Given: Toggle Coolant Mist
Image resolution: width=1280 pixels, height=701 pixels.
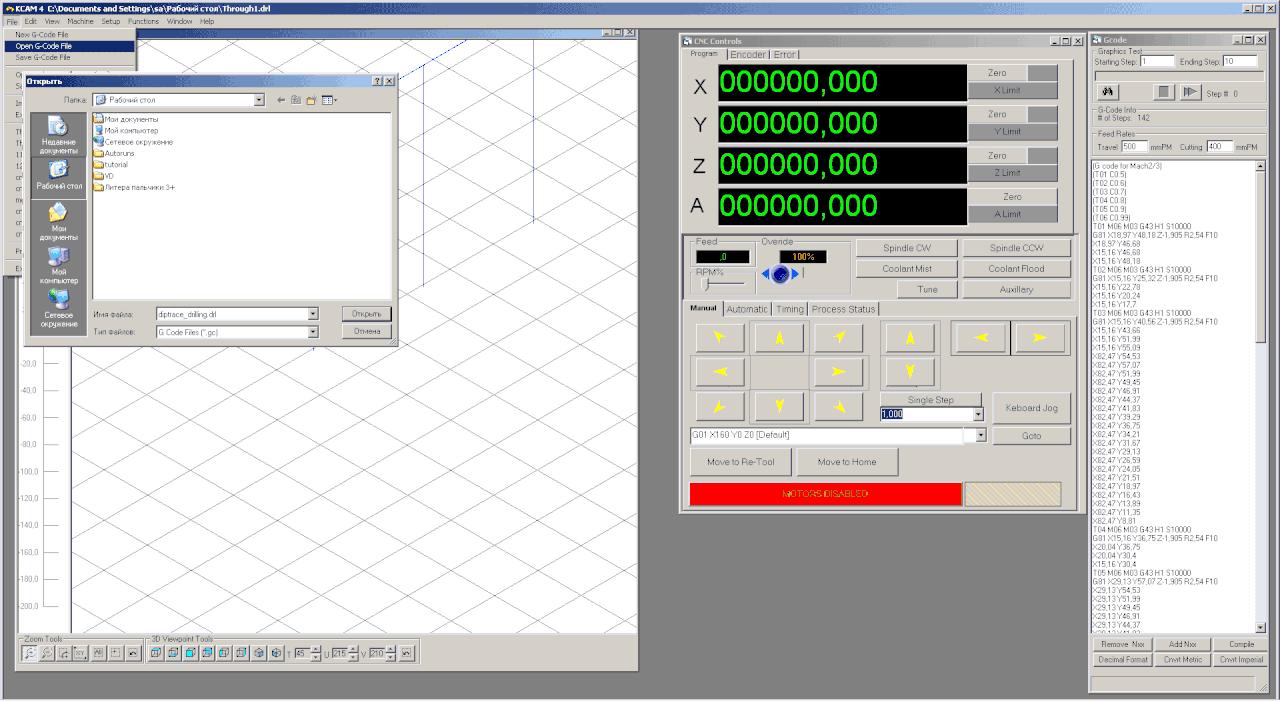Looking at the screenshot, I should 907,269.
